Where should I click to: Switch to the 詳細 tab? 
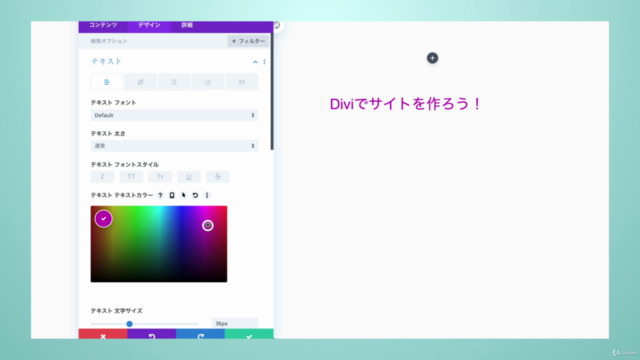tap(187, 26)
